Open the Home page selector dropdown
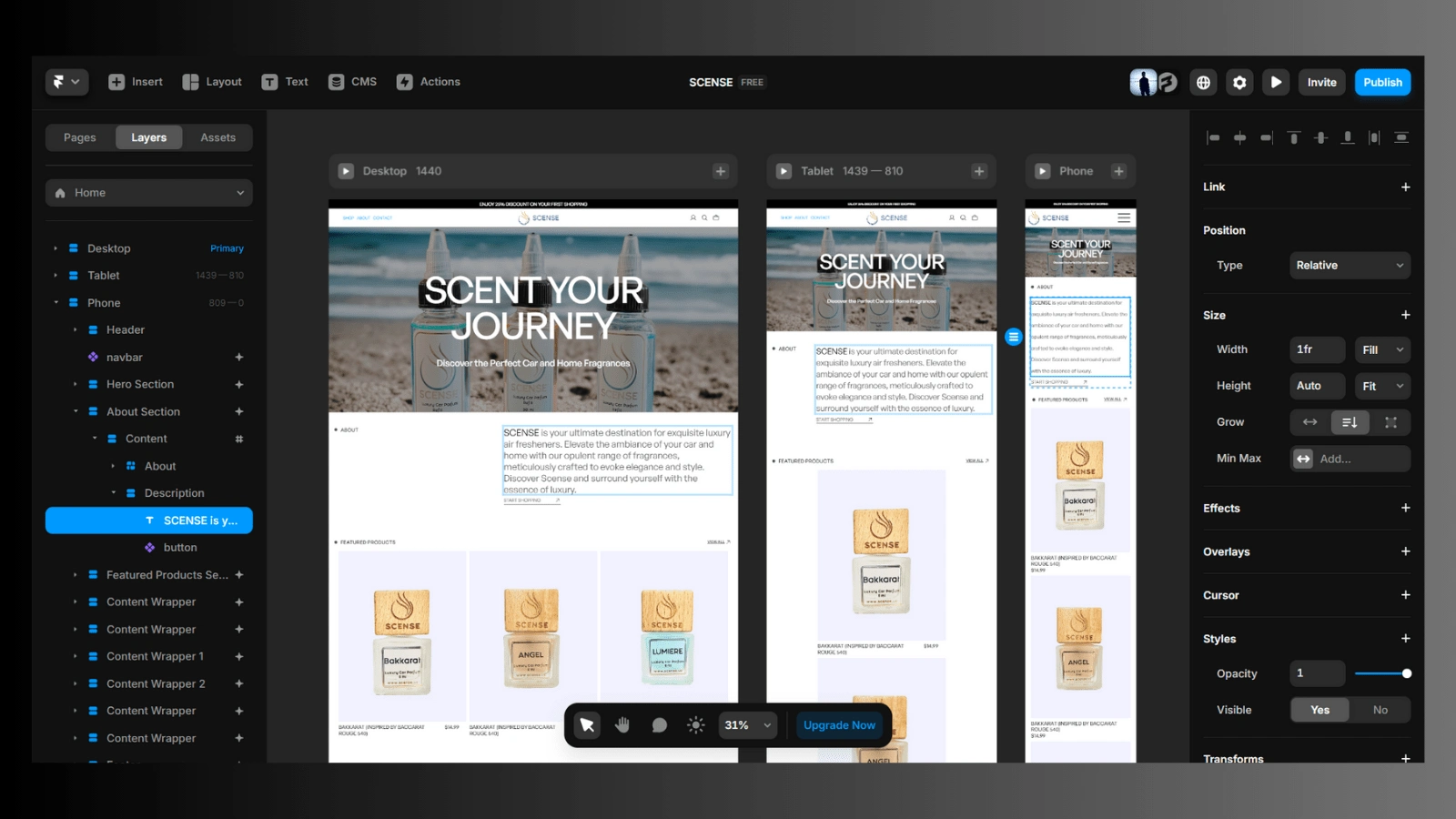The image size is (1456, 819). pos(149,193)
